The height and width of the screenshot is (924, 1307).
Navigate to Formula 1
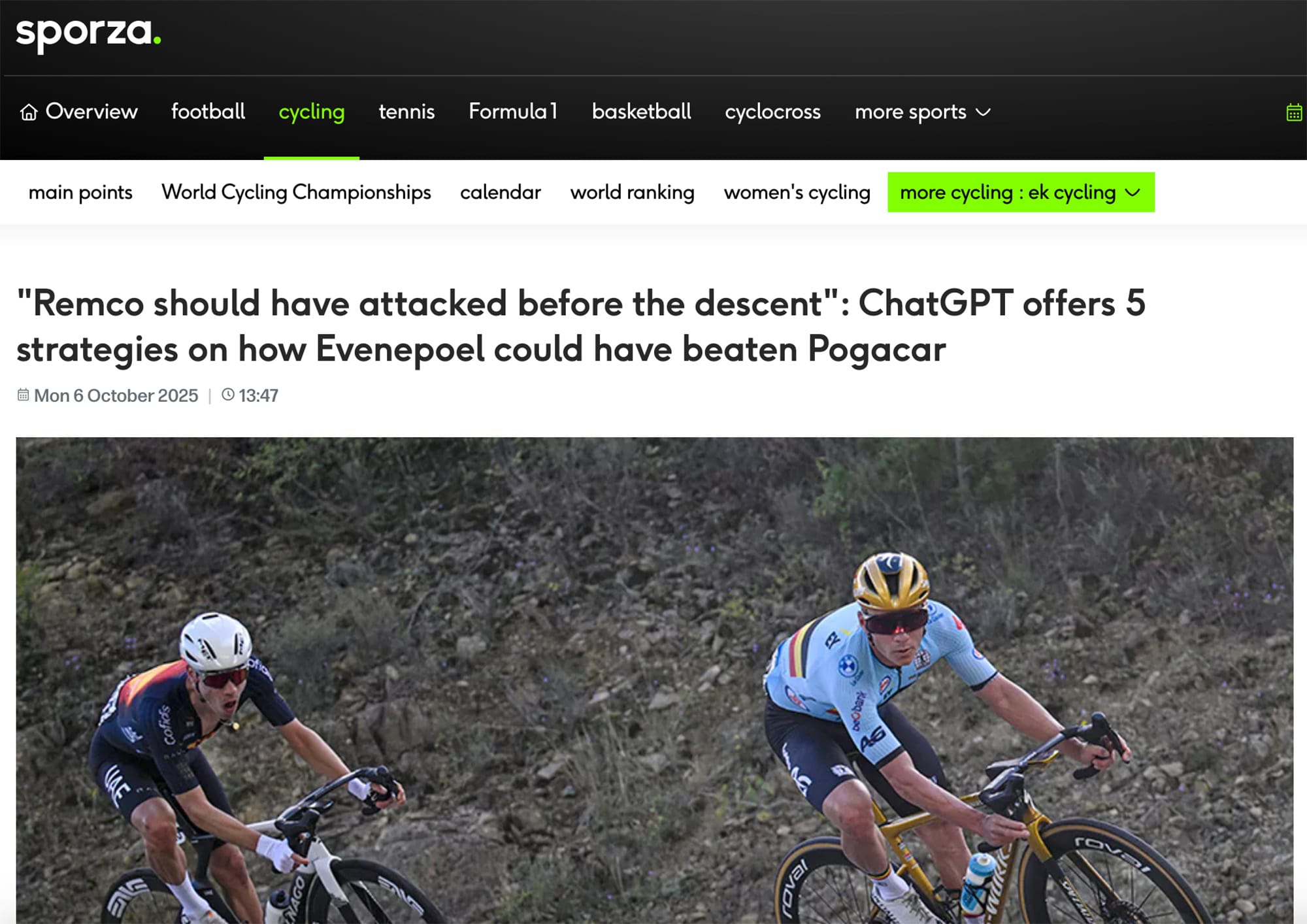click(513, 111)
